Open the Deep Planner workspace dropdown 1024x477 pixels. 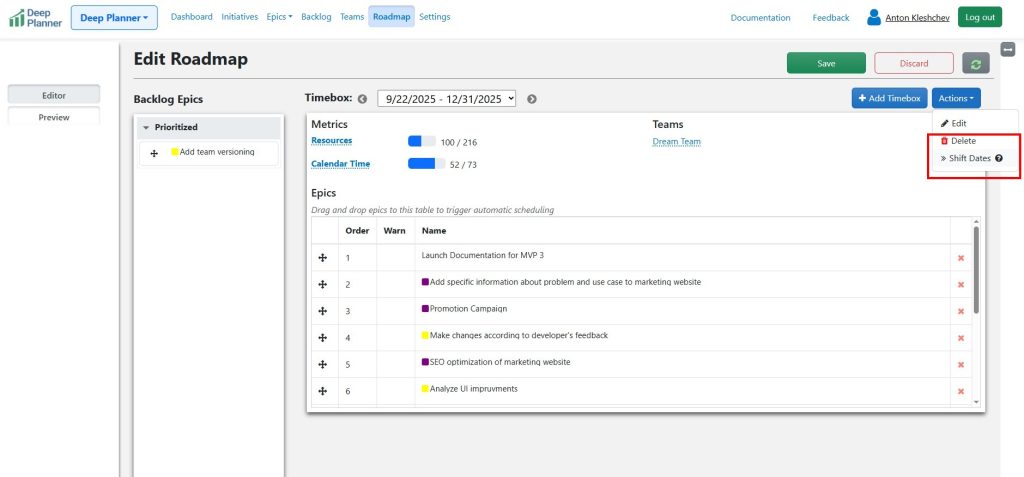pos(114,17)
